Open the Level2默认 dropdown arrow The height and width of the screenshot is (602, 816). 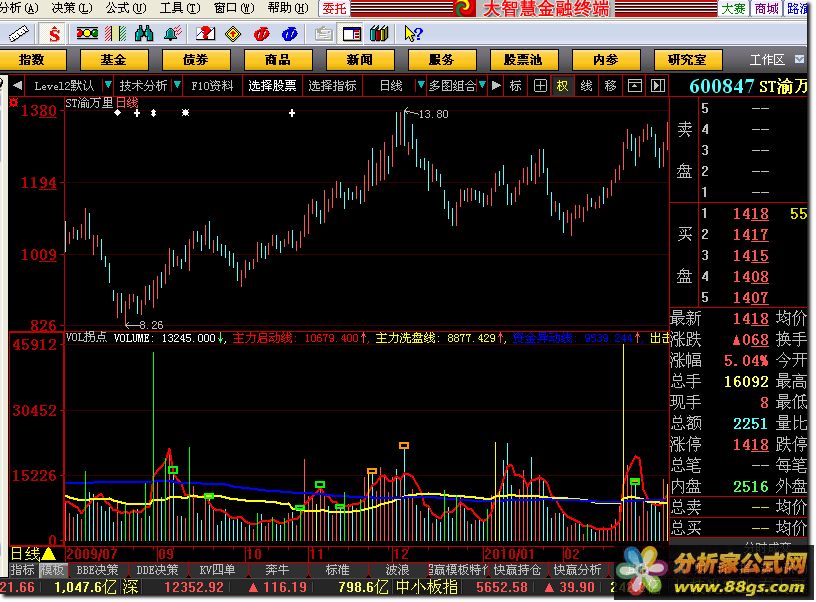click(107, 85)
